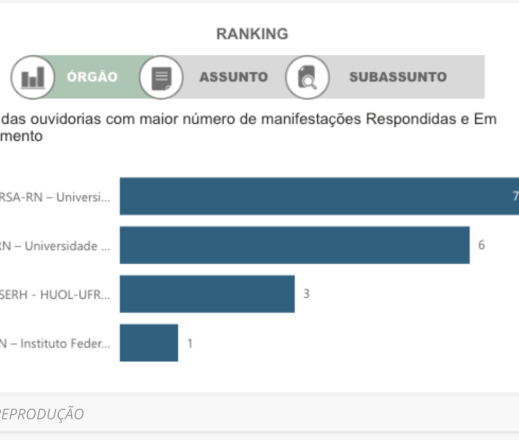This screenshot has width=519, height=440.
Task: Click the RANKING heading
Action: pyautogui.click(x=252, y=34)
